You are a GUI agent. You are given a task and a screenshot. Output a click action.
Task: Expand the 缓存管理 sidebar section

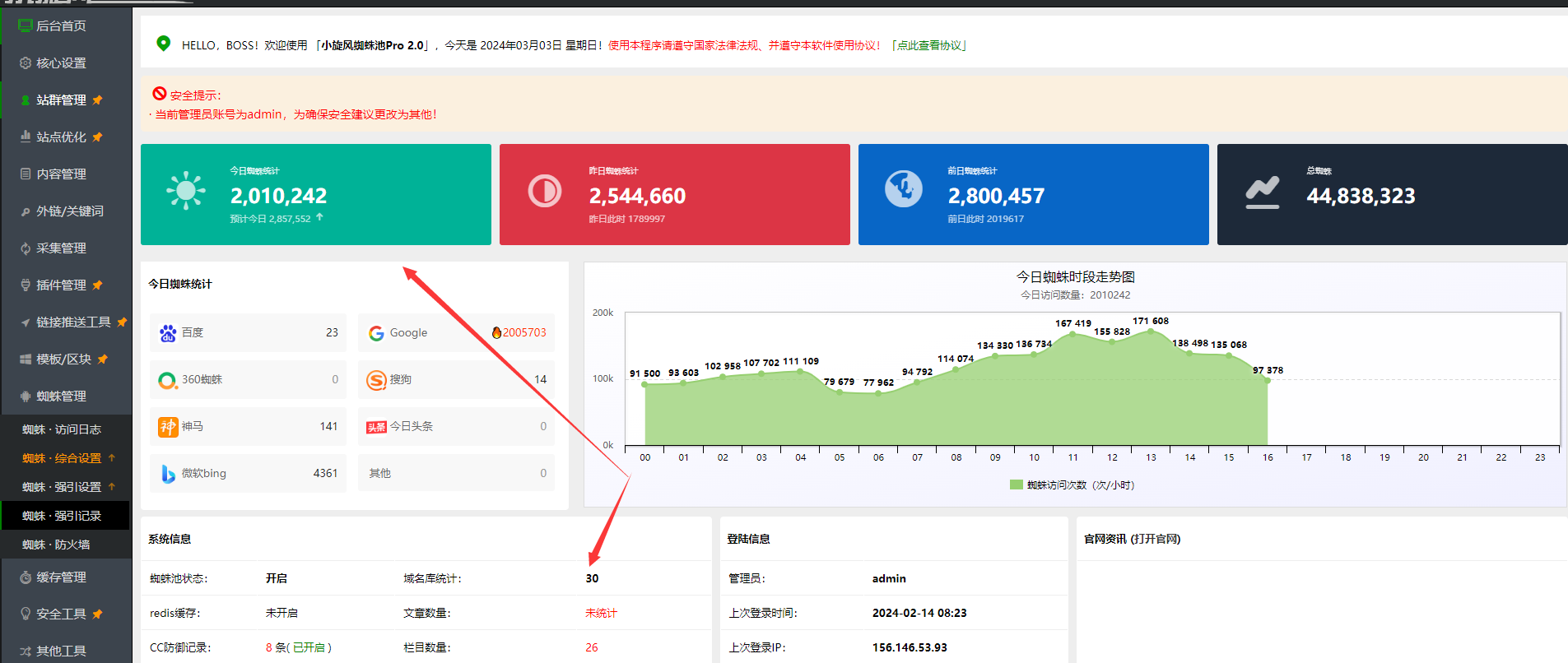coord(61,577)
